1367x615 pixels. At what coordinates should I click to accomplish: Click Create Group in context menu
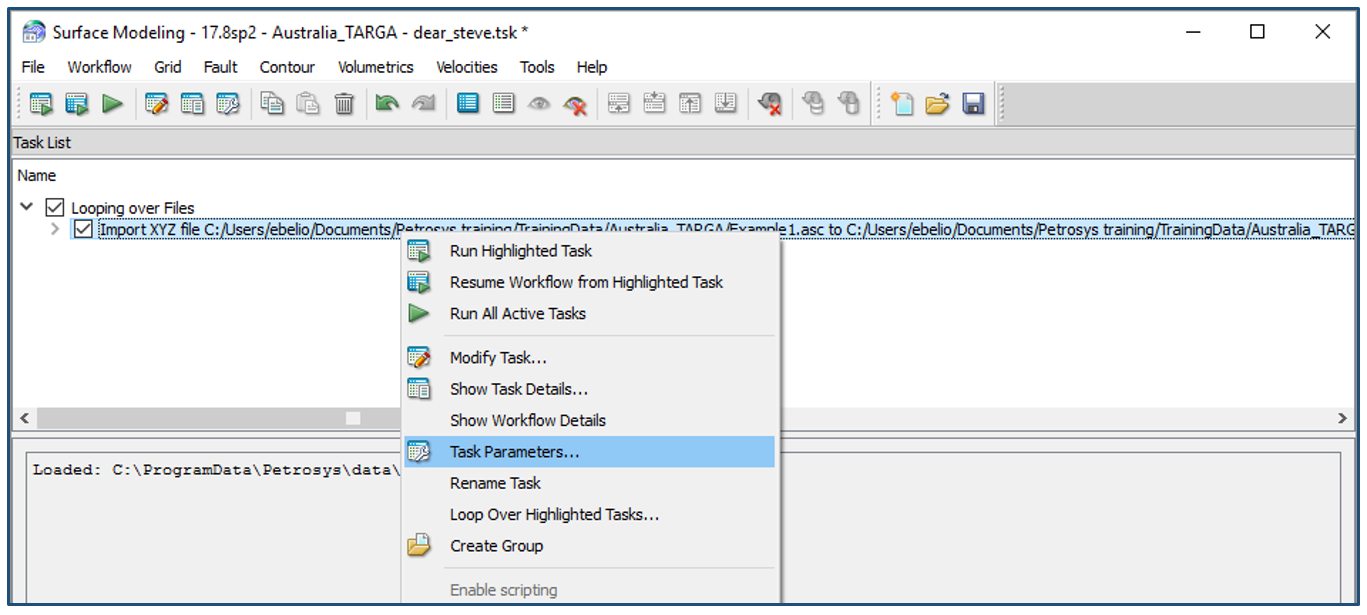[x=496, y=546]
